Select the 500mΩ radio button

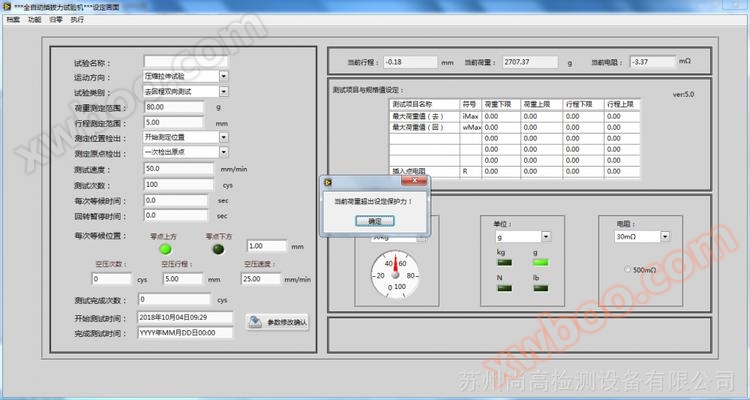point(627,269)
